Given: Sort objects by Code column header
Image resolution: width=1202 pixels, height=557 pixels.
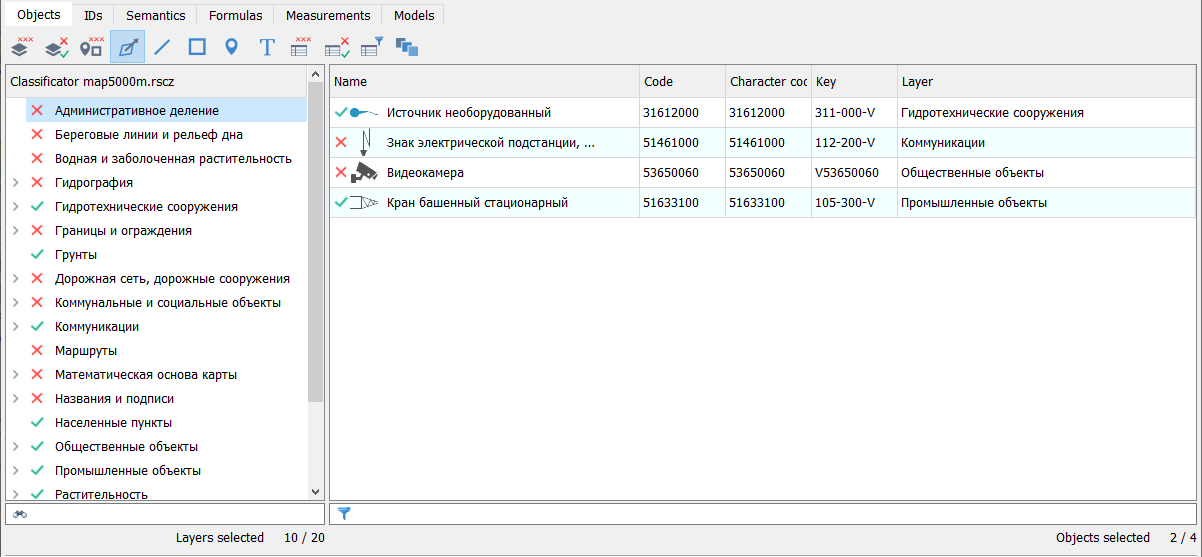Looking at the screenshot, I should coord(682,81).
